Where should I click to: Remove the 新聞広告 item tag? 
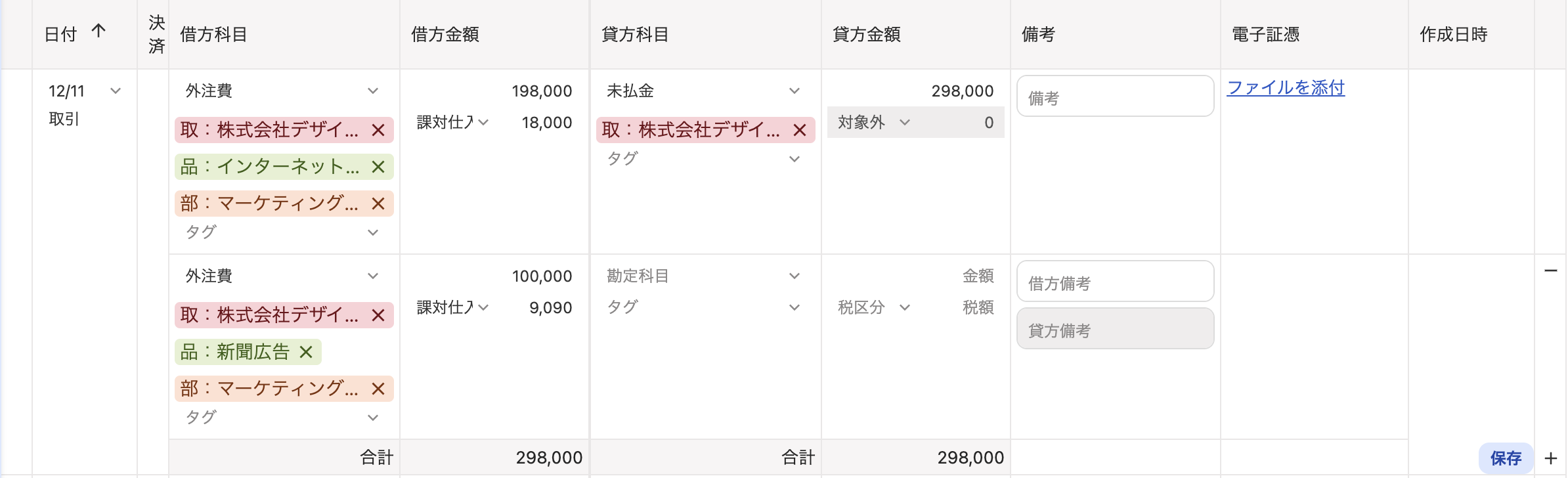coord(306,352)
